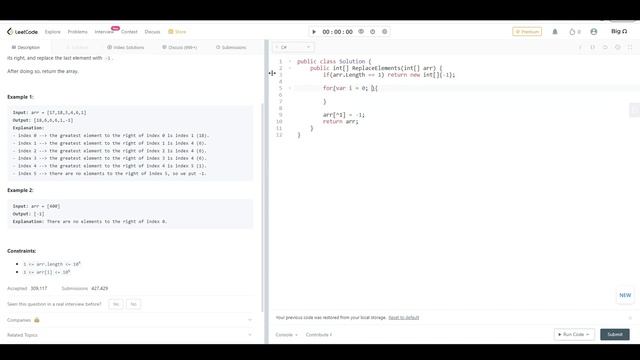
Task: Click the Accepted count 309,117
Action: tap(39, 288)
